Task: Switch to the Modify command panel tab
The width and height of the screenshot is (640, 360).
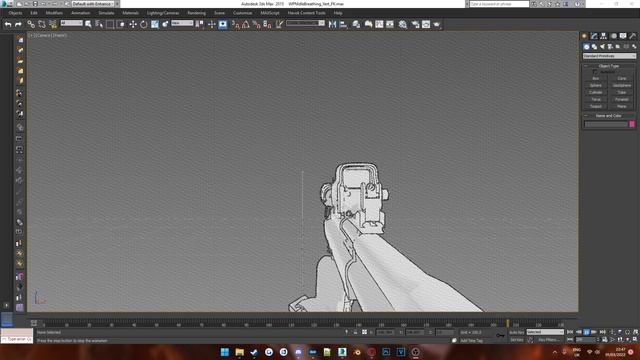Action: click(x=594, y=36)
